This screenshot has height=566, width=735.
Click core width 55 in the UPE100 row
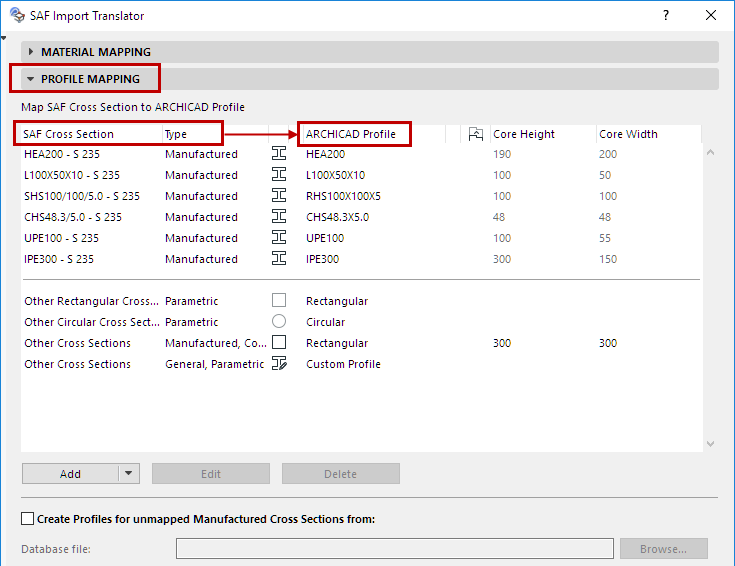point(605,238)
